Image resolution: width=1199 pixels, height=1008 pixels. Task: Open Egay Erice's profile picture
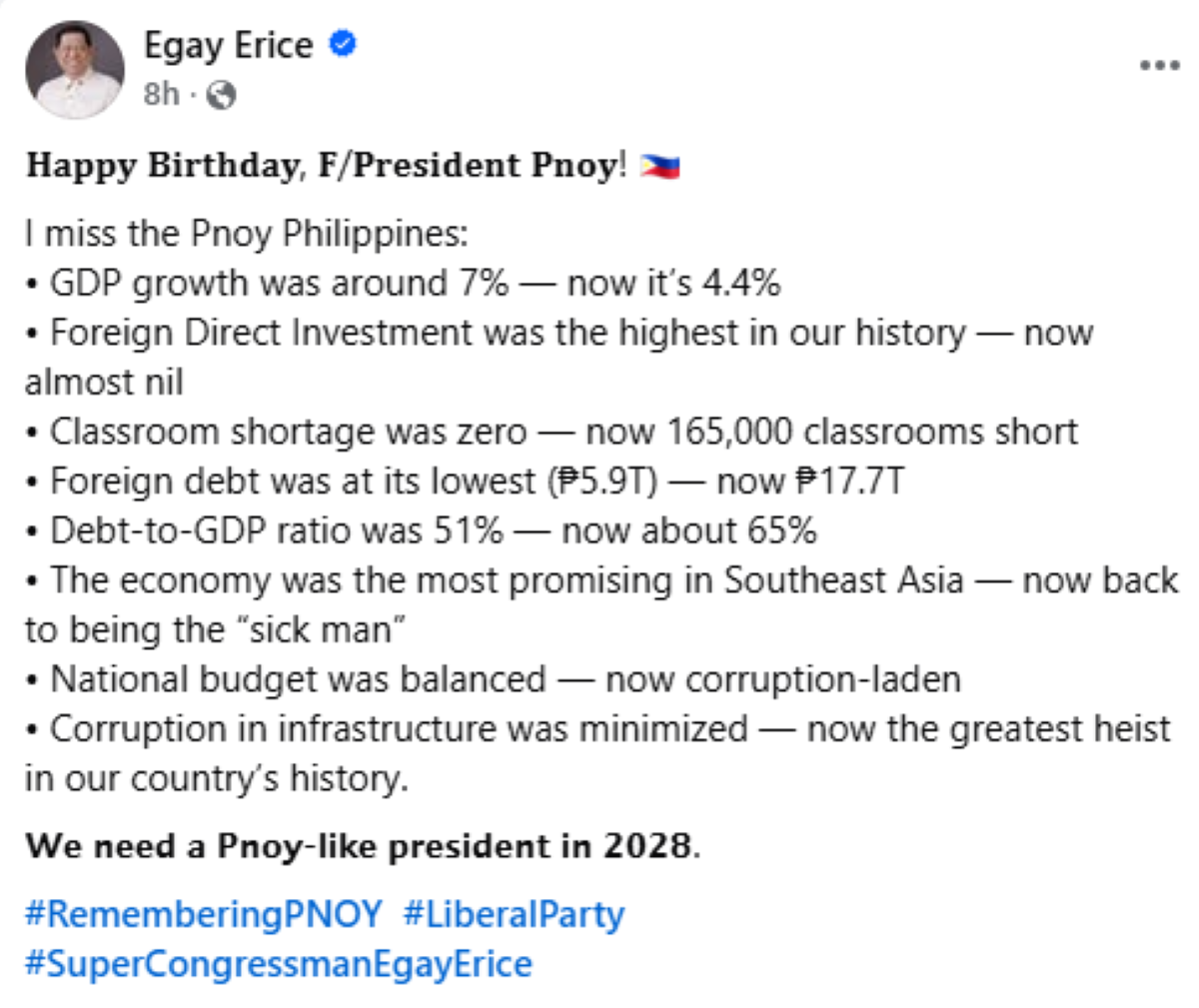[75, 70]
